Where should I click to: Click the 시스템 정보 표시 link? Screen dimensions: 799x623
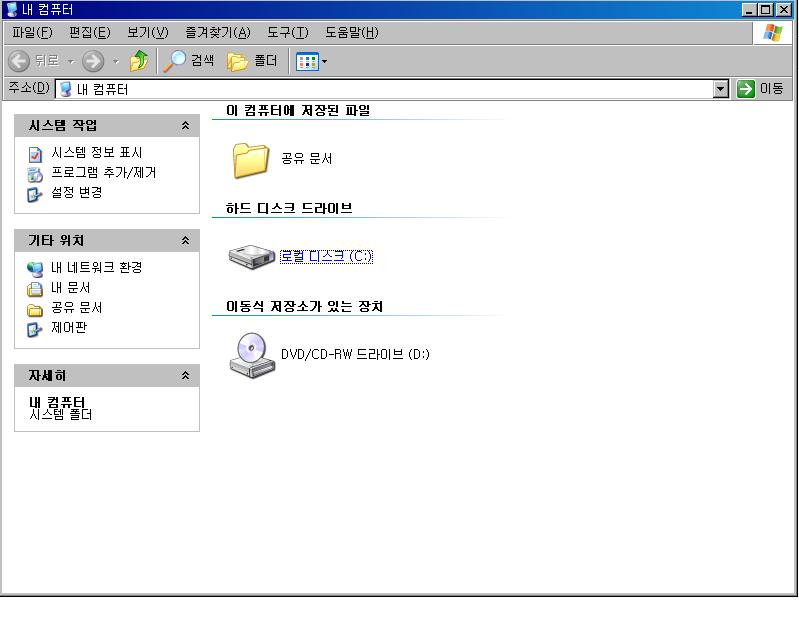tap(97, 152)
